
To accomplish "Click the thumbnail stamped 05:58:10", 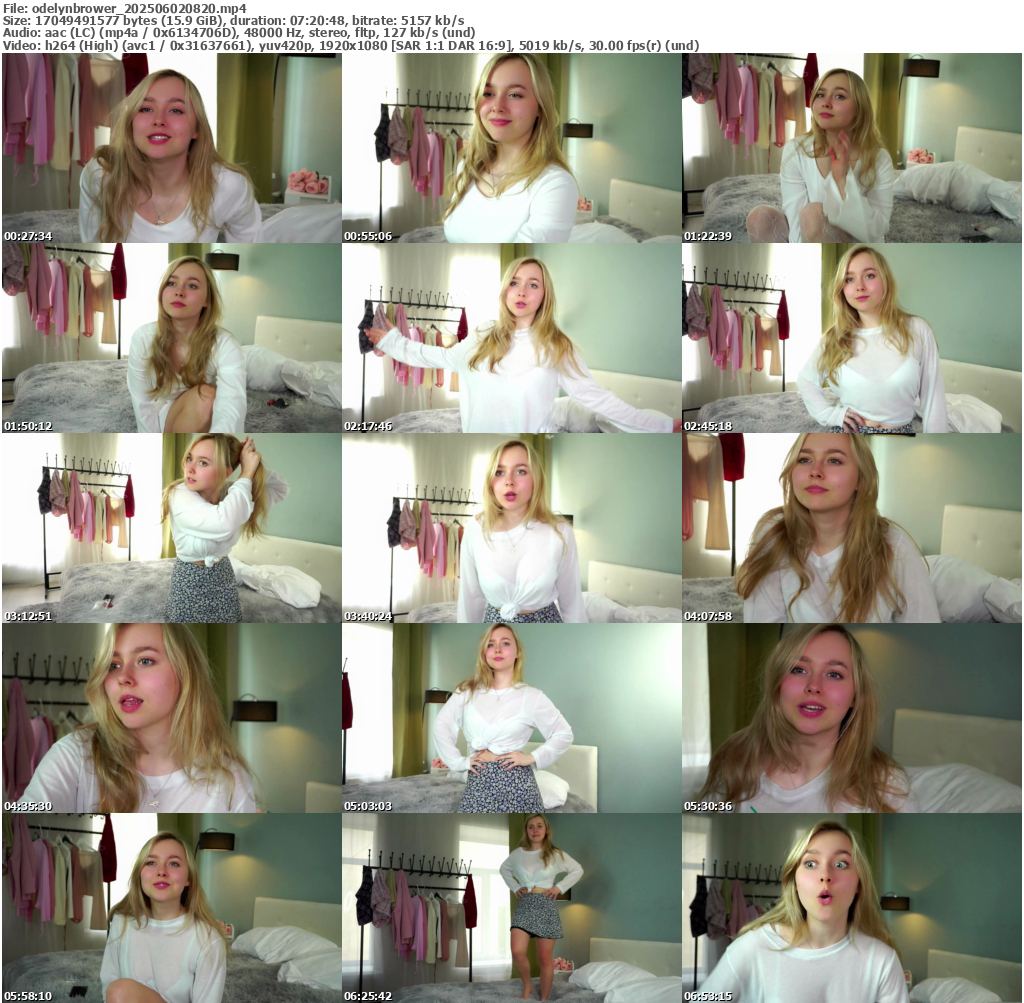I will pos(172,908).
